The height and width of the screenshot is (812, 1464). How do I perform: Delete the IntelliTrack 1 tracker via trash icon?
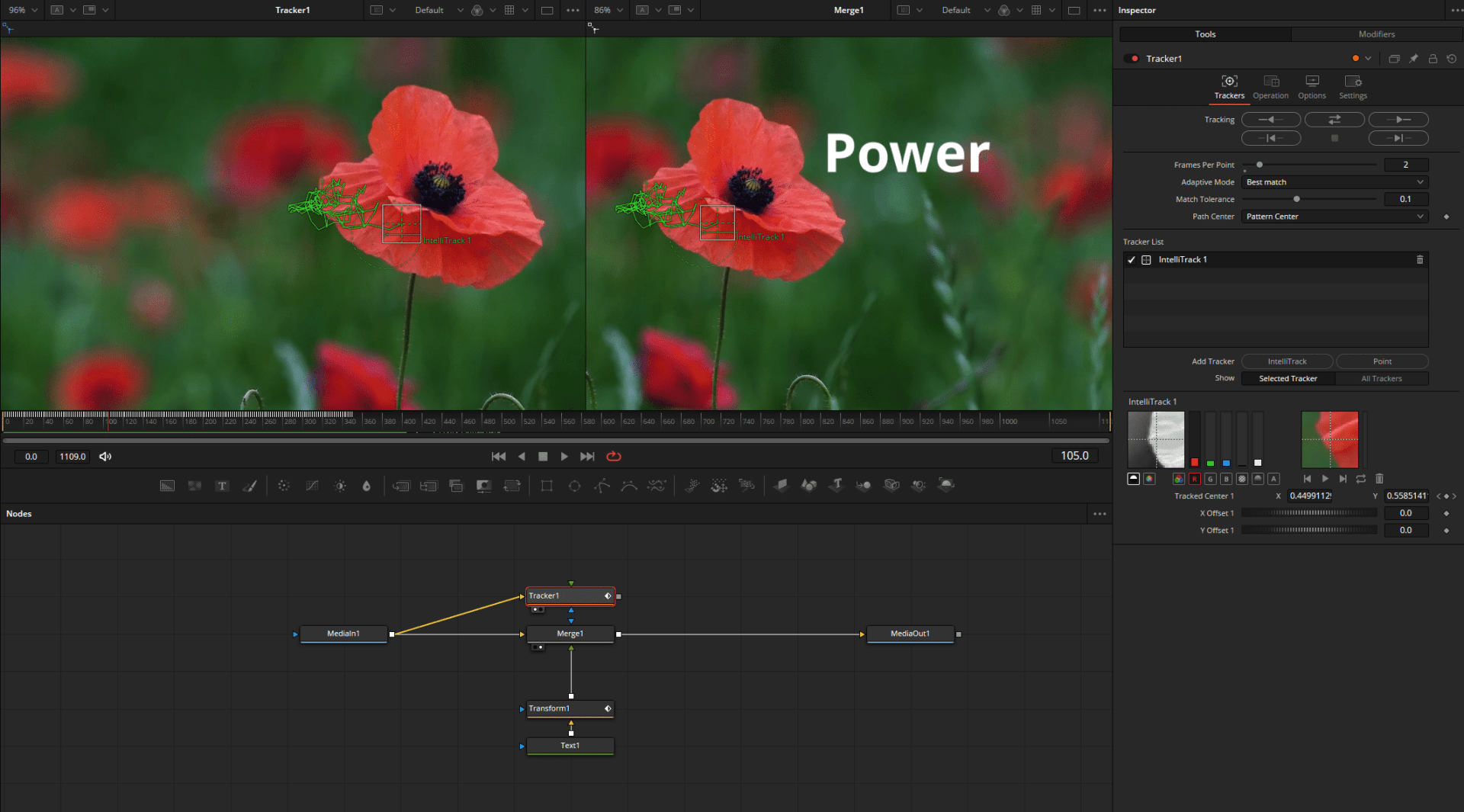point(1420,260)
